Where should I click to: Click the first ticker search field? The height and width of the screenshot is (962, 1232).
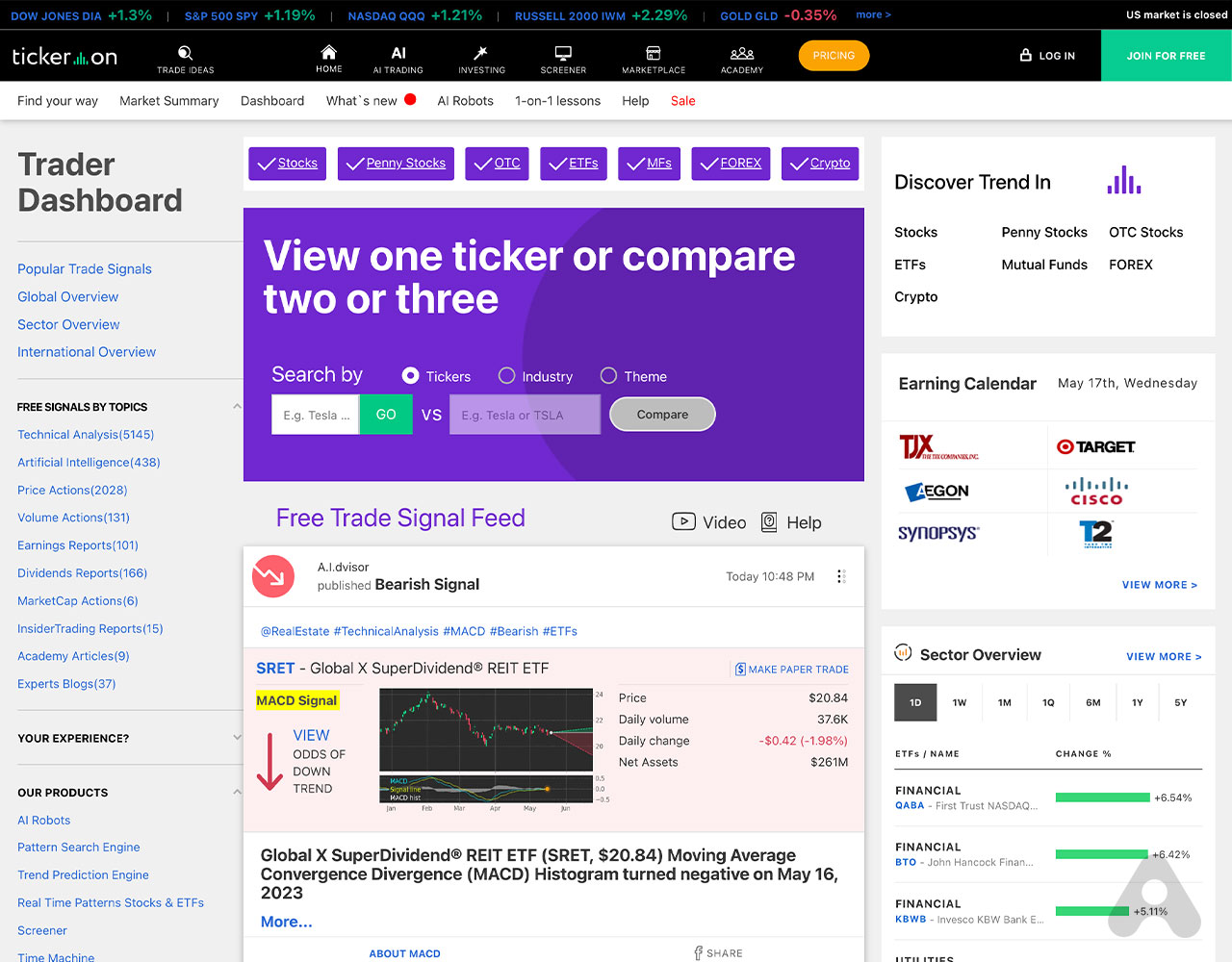pos(316,415)
